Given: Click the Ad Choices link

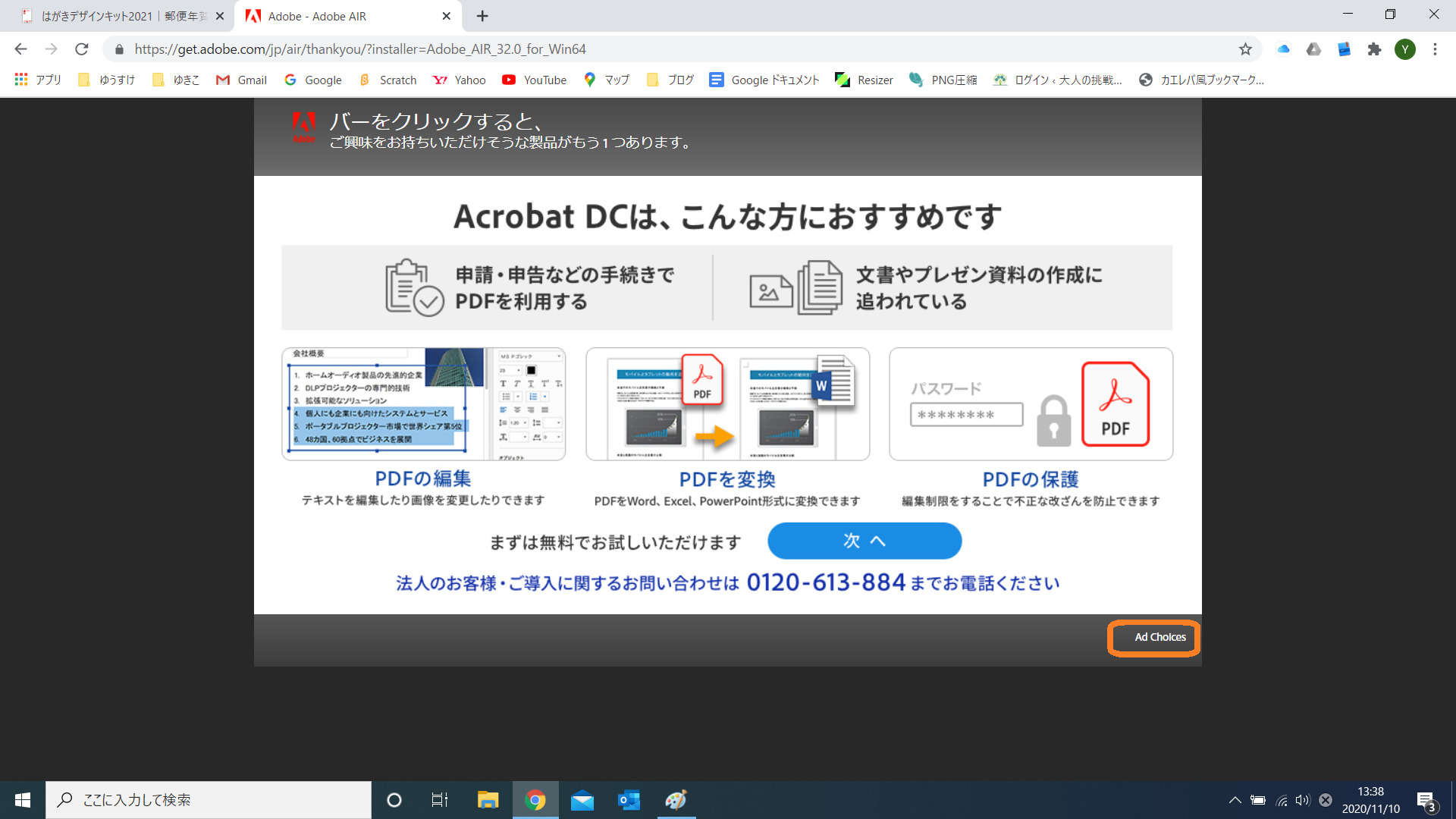Looking at the screenshot, I should tap(1159, 637).
